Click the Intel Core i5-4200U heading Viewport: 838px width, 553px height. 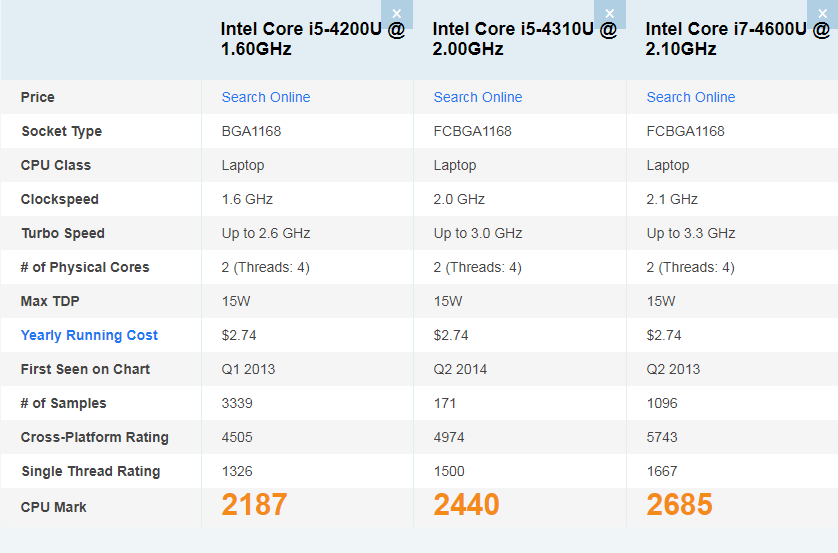pyautogui.click(x=312, y=39)
